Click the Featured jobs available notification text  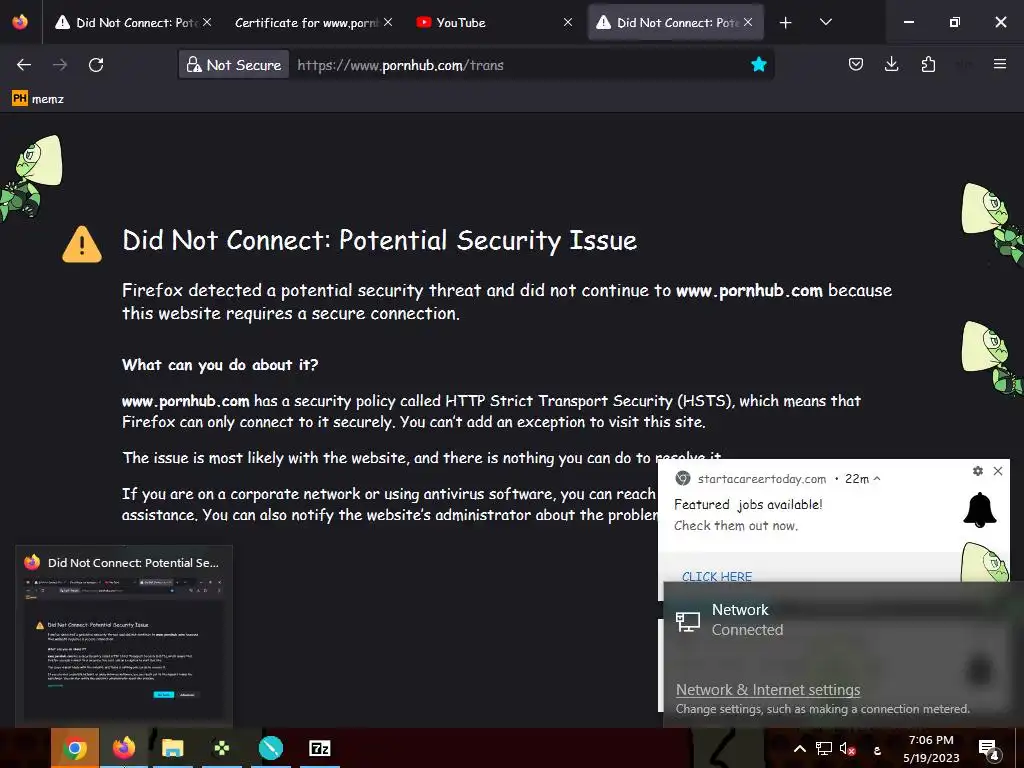click(748, 504)
